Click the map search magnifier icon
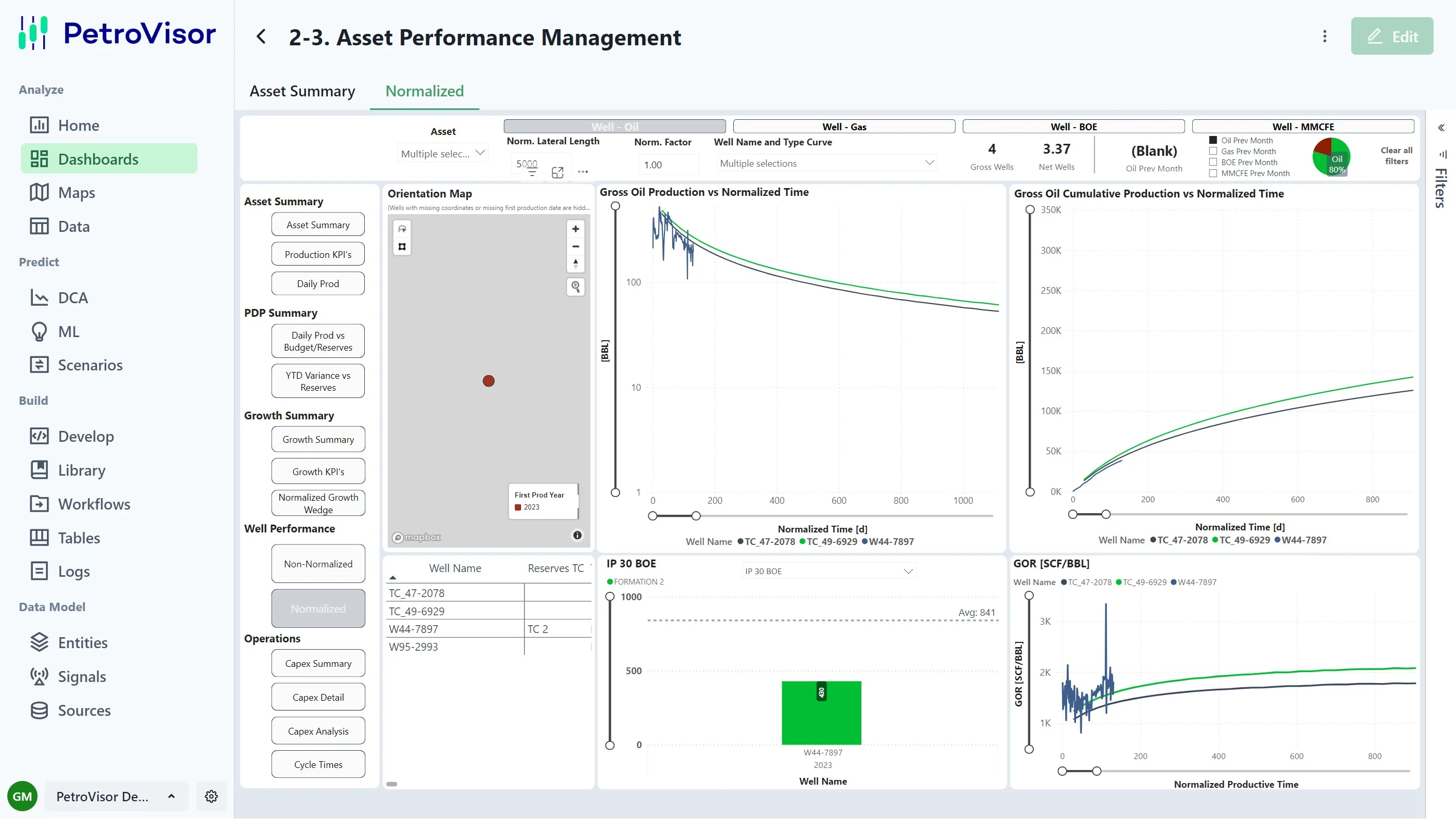This screenshot has height=819, width=1456. pos(575,287)
